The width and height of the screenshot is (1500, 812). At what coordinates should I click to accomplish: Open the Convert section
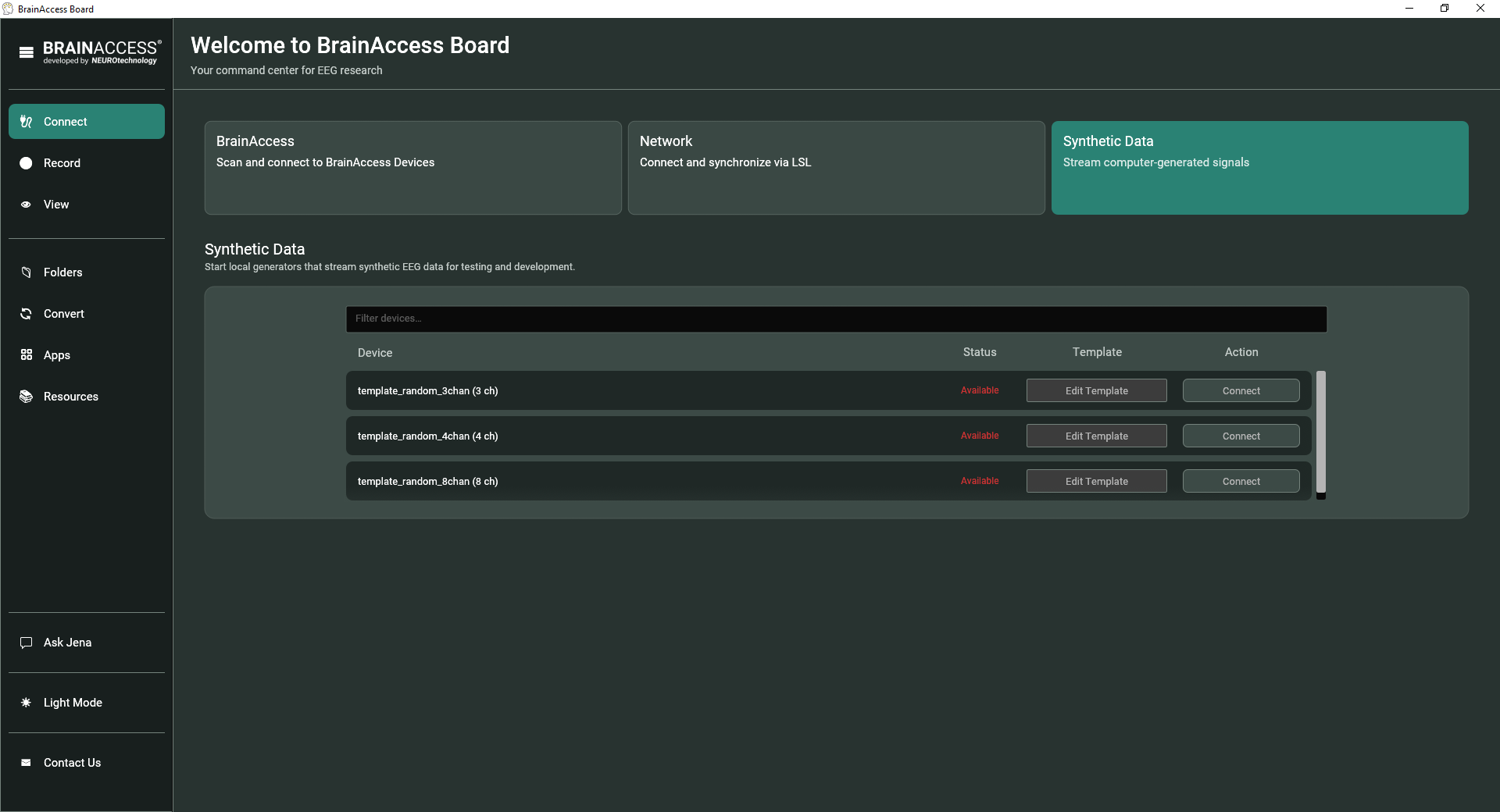87,314
